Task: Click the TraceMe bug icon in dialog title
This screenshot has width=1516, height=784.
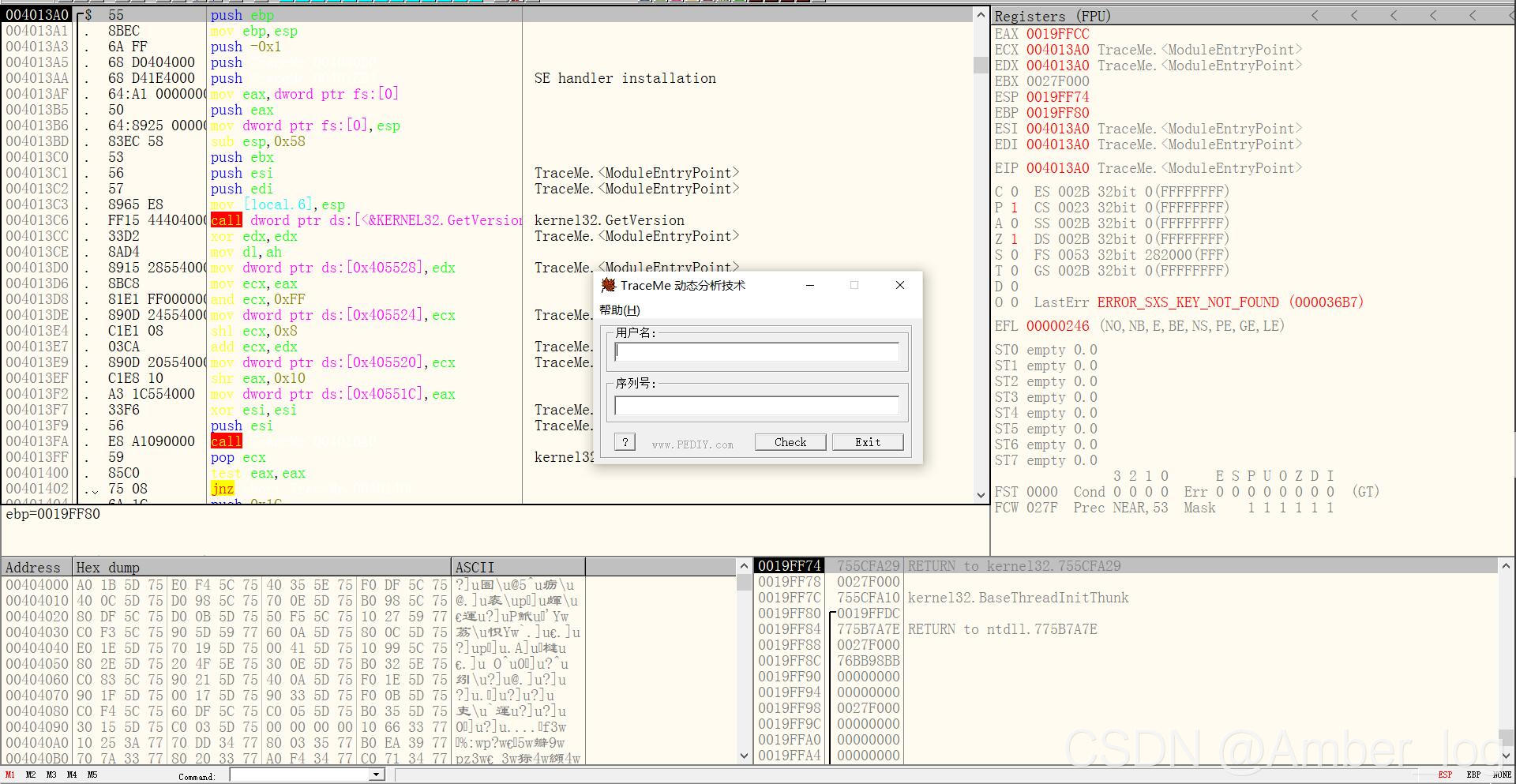Action: (x=607, y=285)
